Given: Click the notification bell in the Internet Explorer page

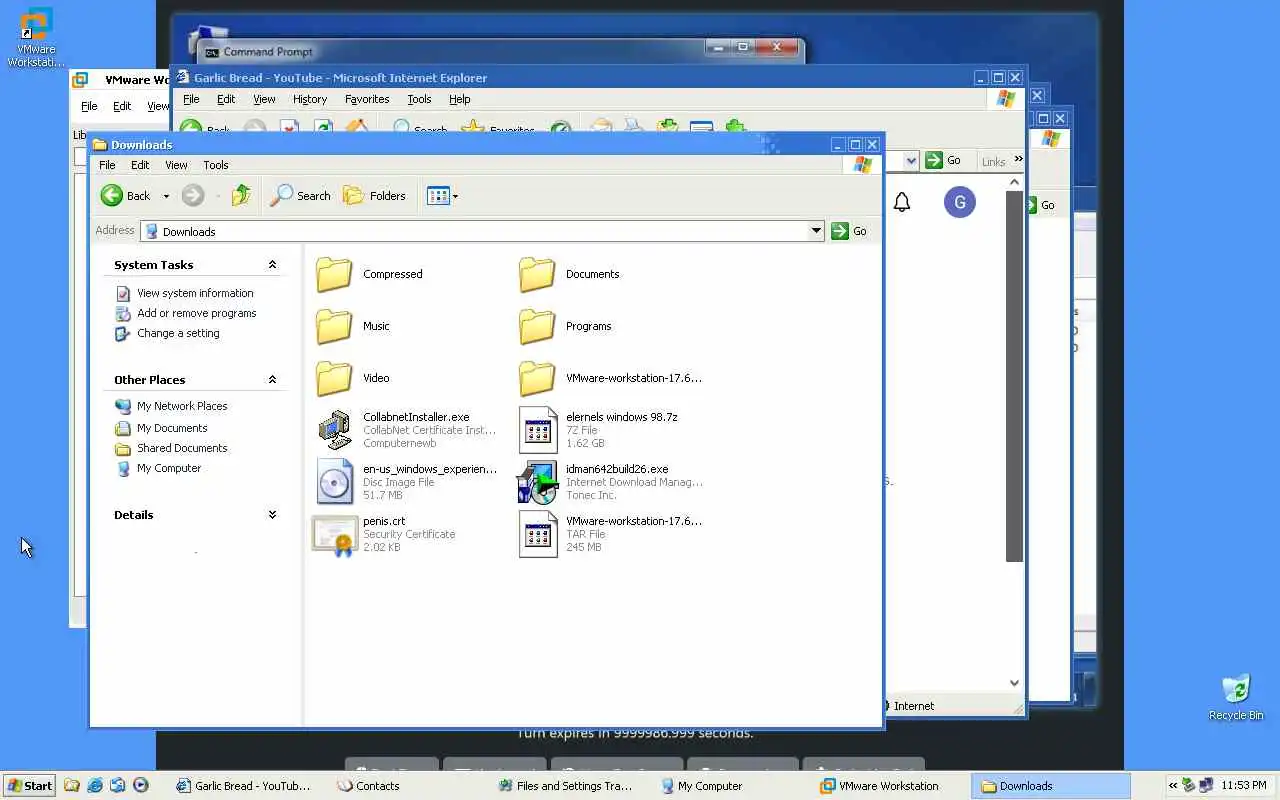Looking at the screenshot, I should 902,203.
